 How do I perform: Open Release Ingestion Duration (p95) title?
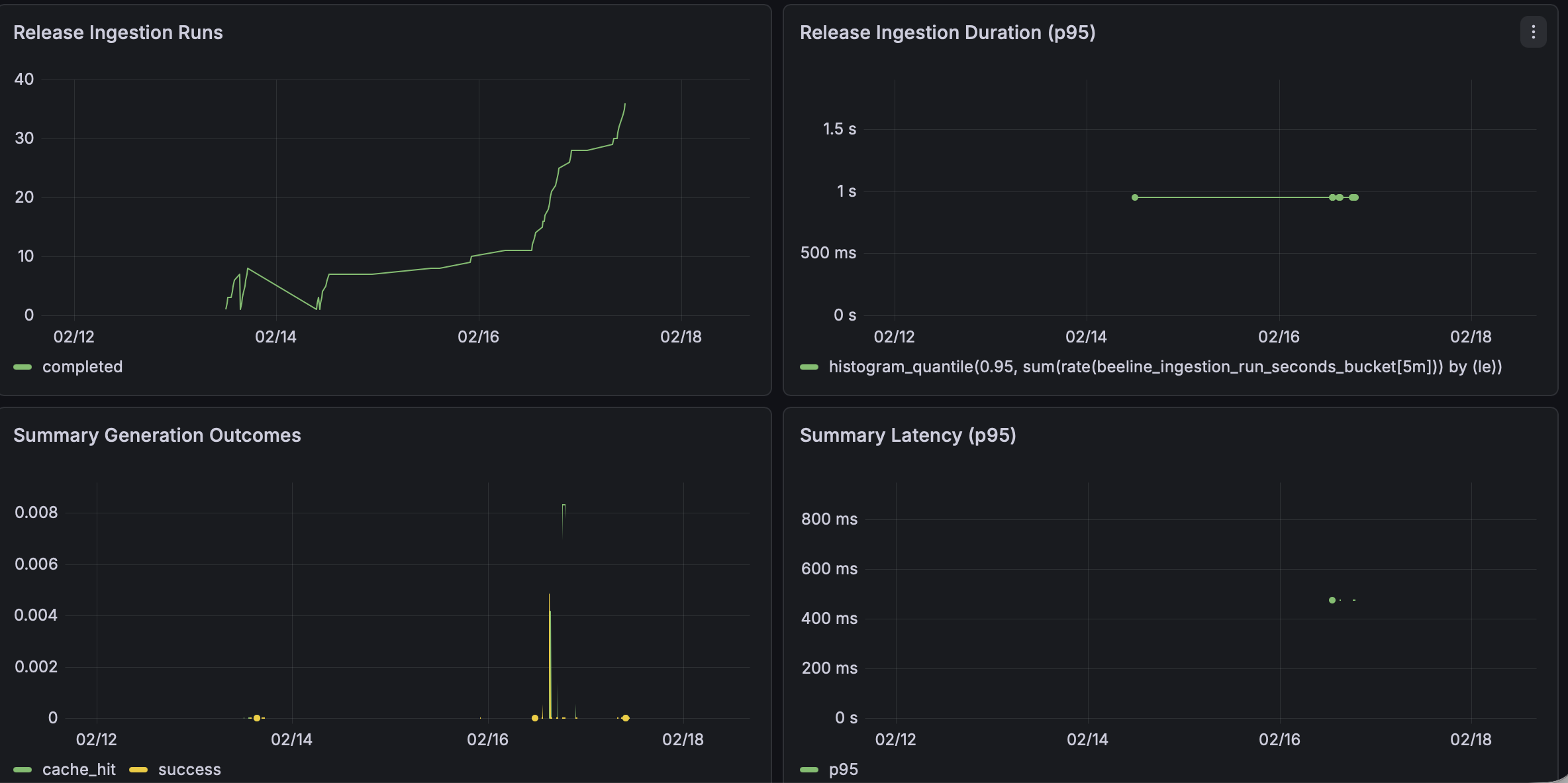click(947, 32)
